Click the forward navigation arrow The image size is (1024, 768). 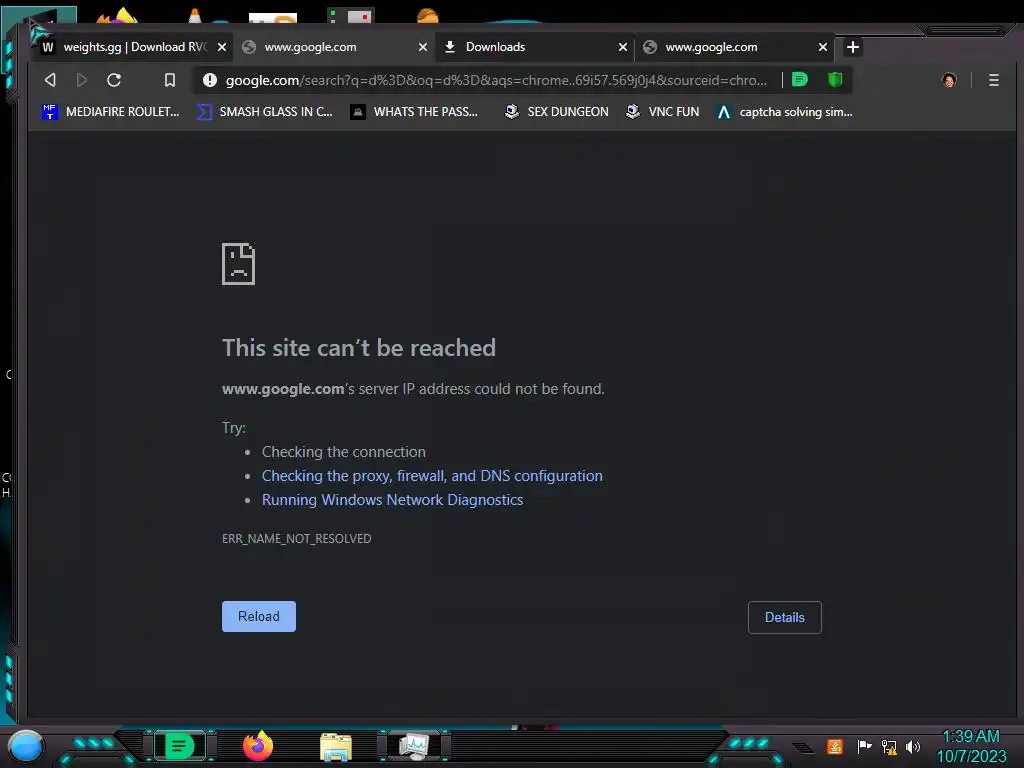(82, 80)
